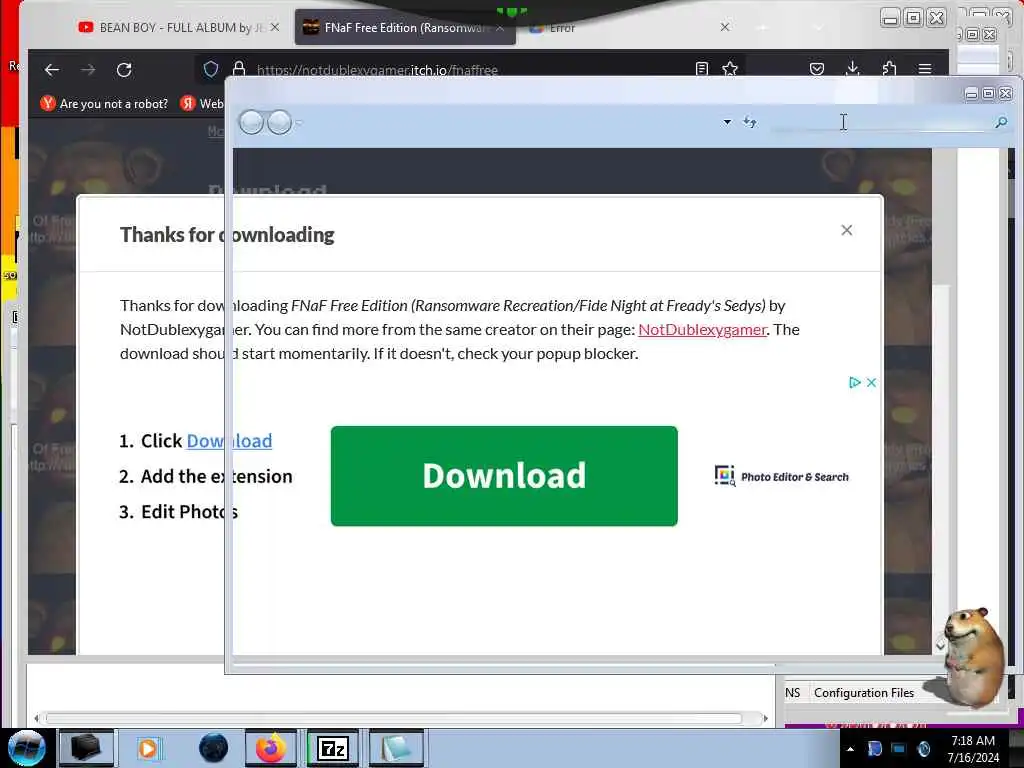Show hidden system tray icons
The image size is (1024, 768).
point(850,749)
